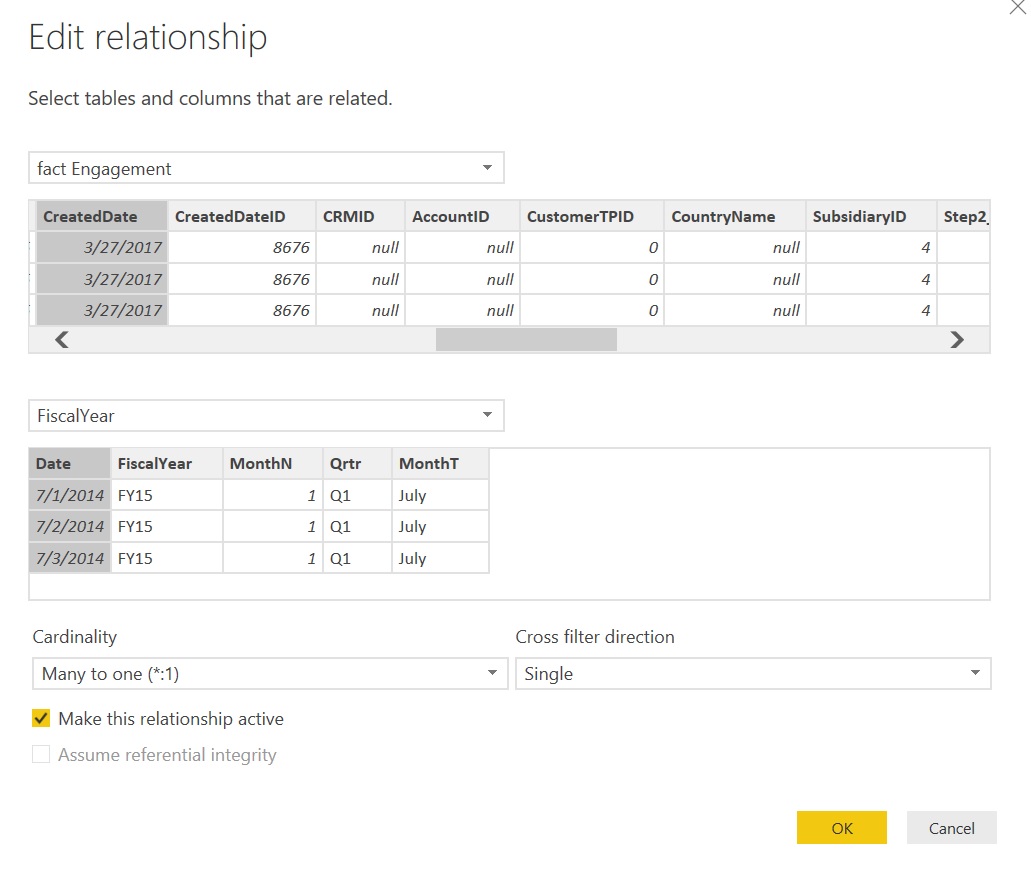The image size is (1031, 869).
Task: Click the Cancel button
Action: tap(951, 828)
